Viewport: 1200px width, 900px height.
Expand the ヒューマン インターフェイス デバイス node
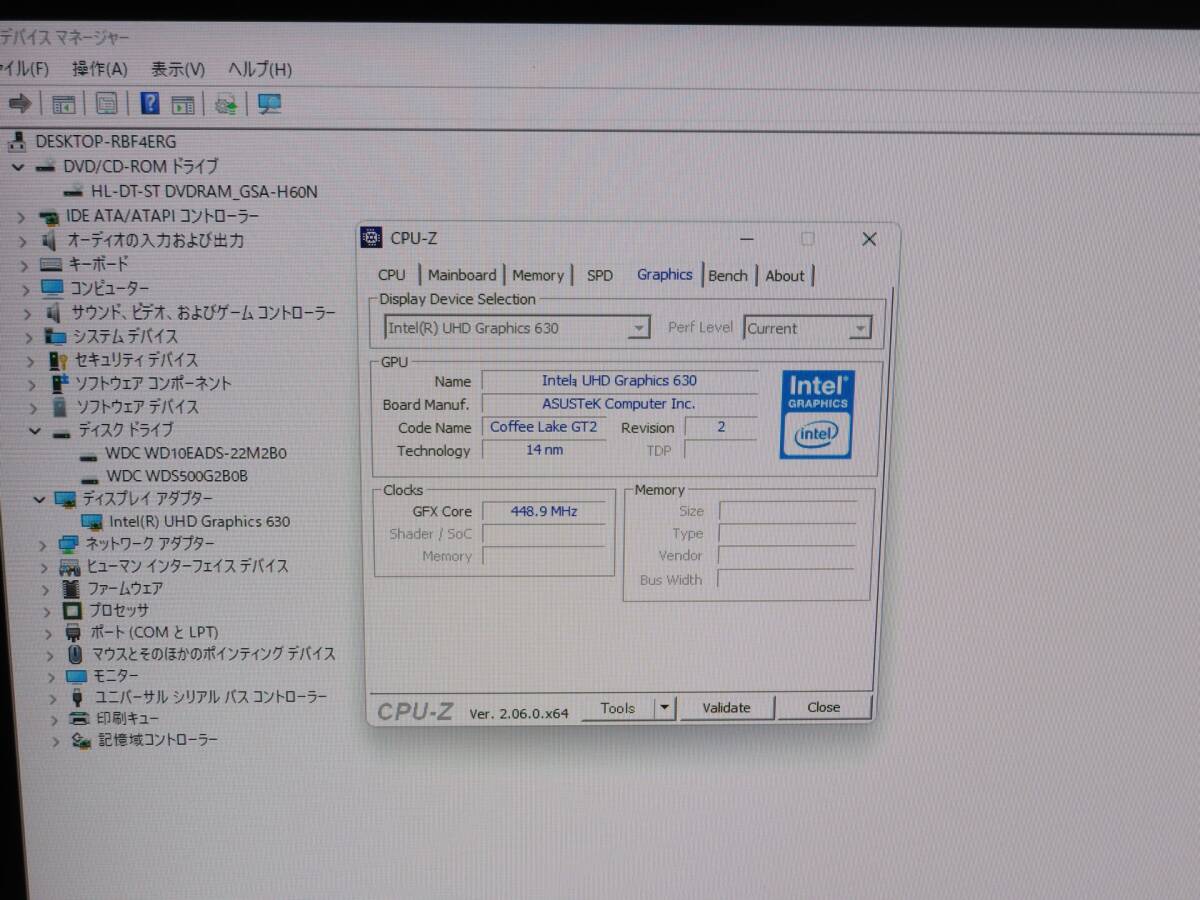coord(44,567)
